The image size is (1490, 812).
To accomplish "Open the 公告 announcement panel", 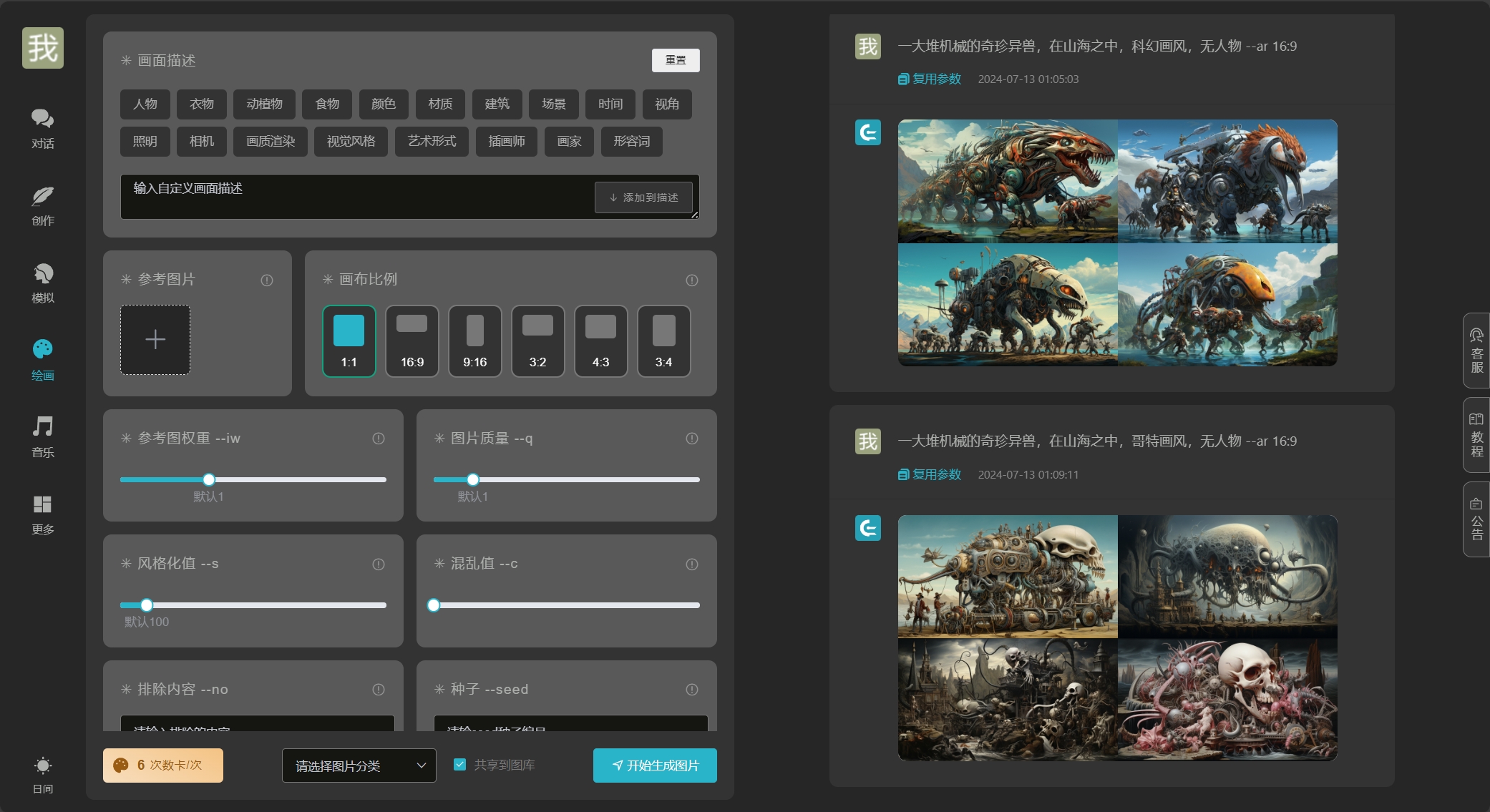I will (1476, 519).
